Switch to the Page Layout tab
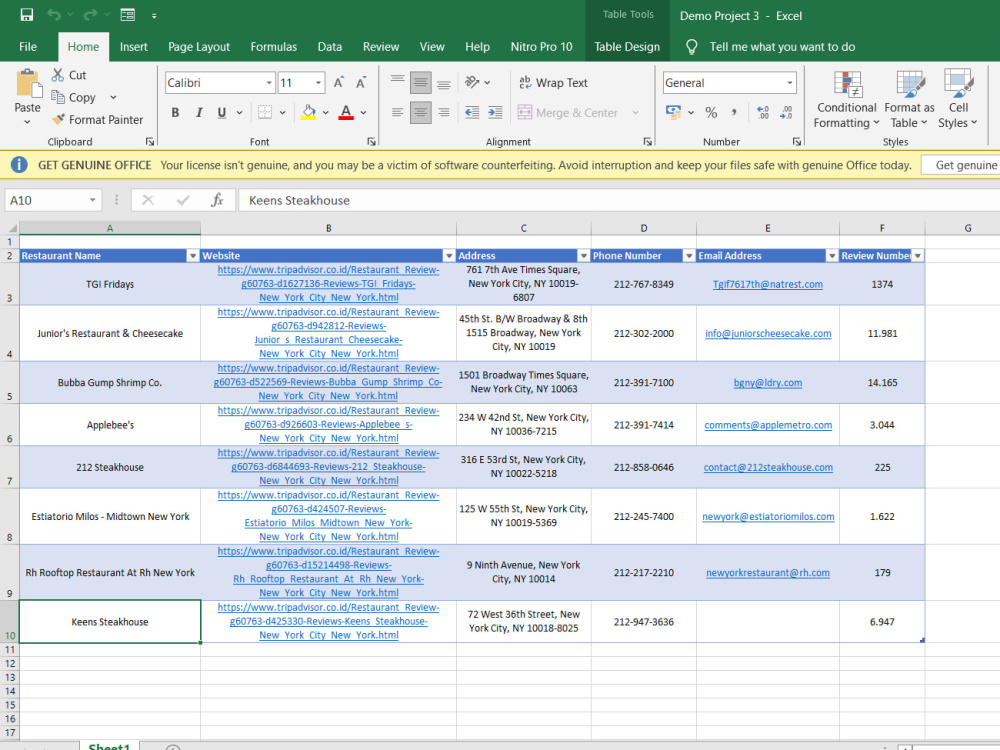Viewport: 1000px width, 750px height. pyautogui.click(x=199, y=47)
